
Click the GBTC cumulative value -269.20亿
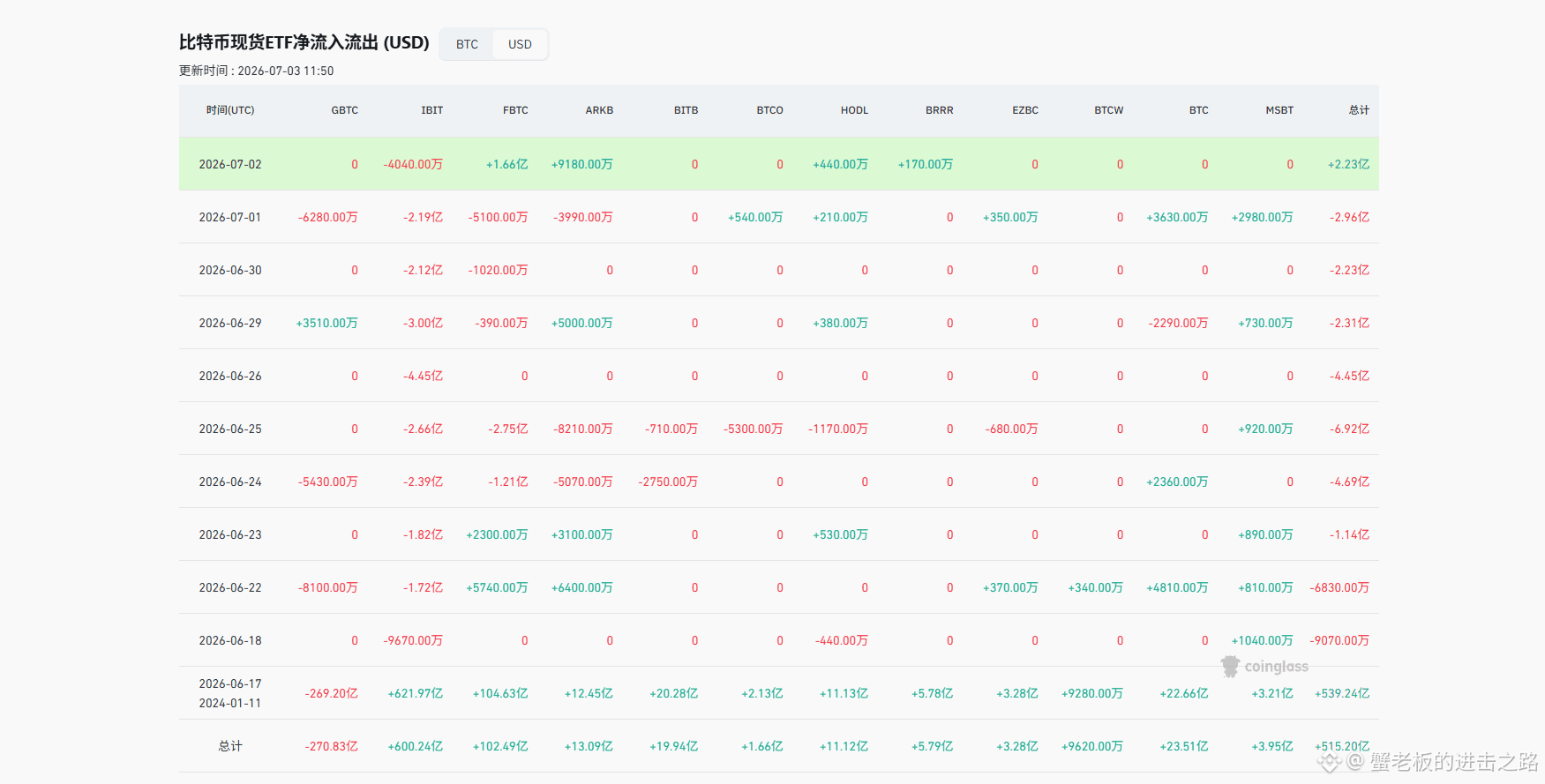pos(331,693)
